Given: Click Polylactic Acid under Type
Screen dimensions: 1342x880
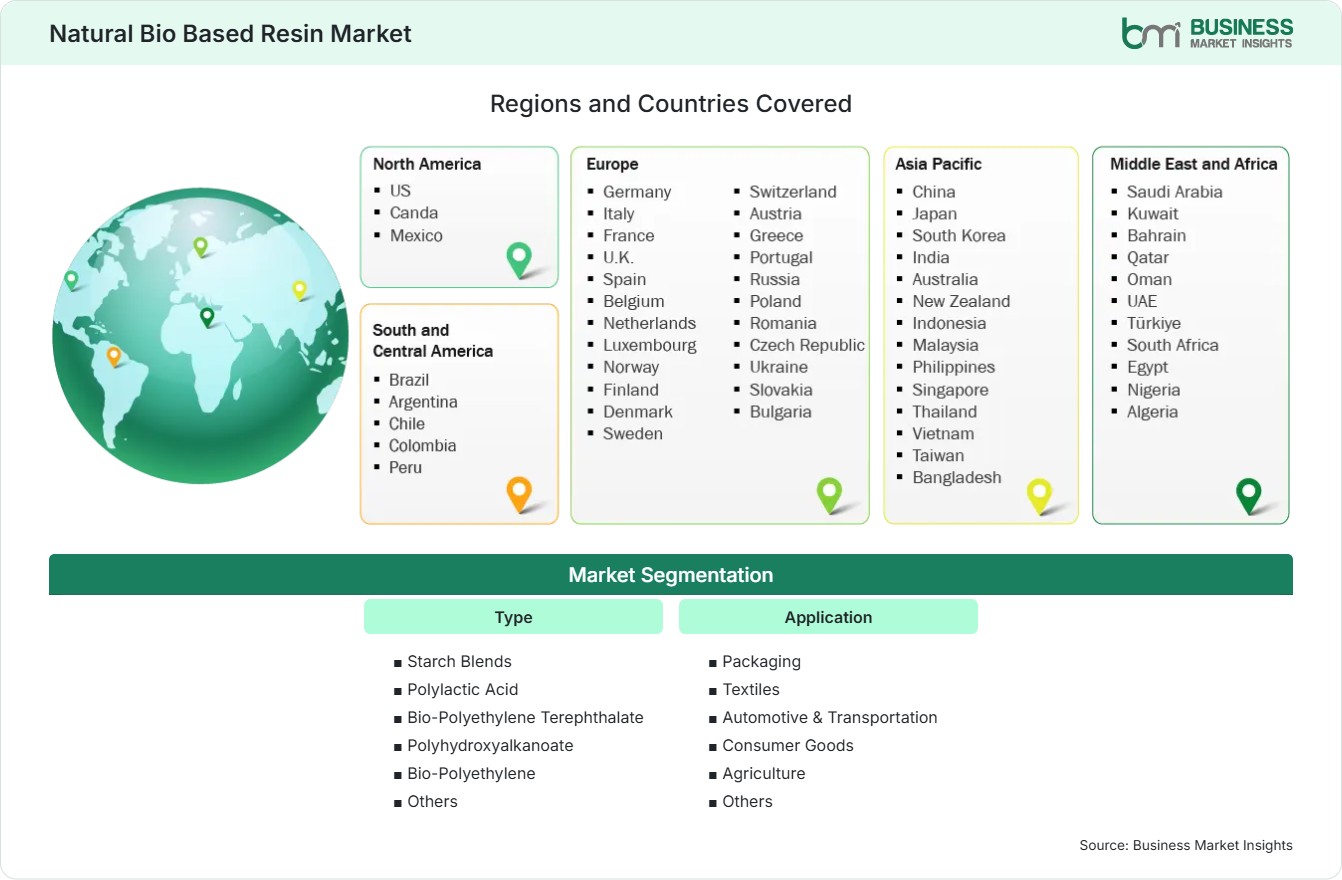Looking at the screenshot, I should pos(463,689).
